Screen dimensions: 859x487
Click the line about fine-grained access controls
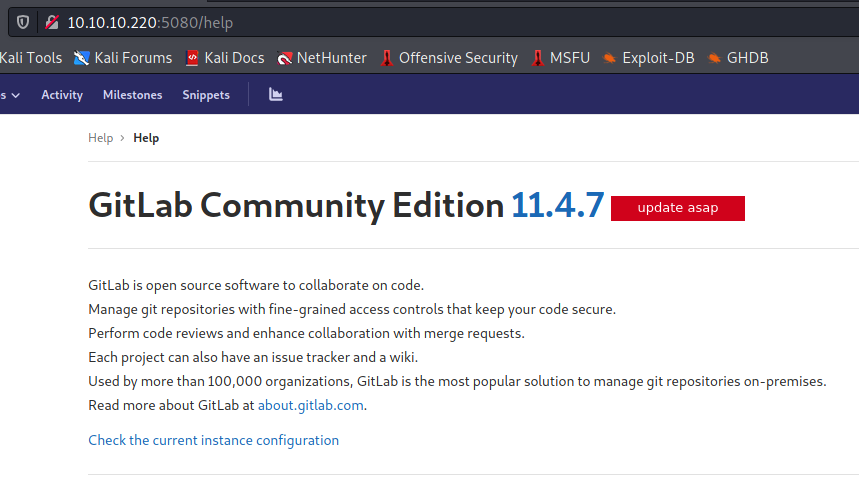[x=352, y=310]
